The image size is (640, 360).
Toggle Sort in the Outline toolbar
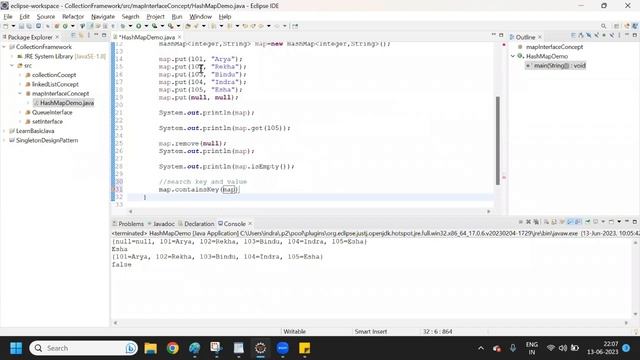pos(581,36)
